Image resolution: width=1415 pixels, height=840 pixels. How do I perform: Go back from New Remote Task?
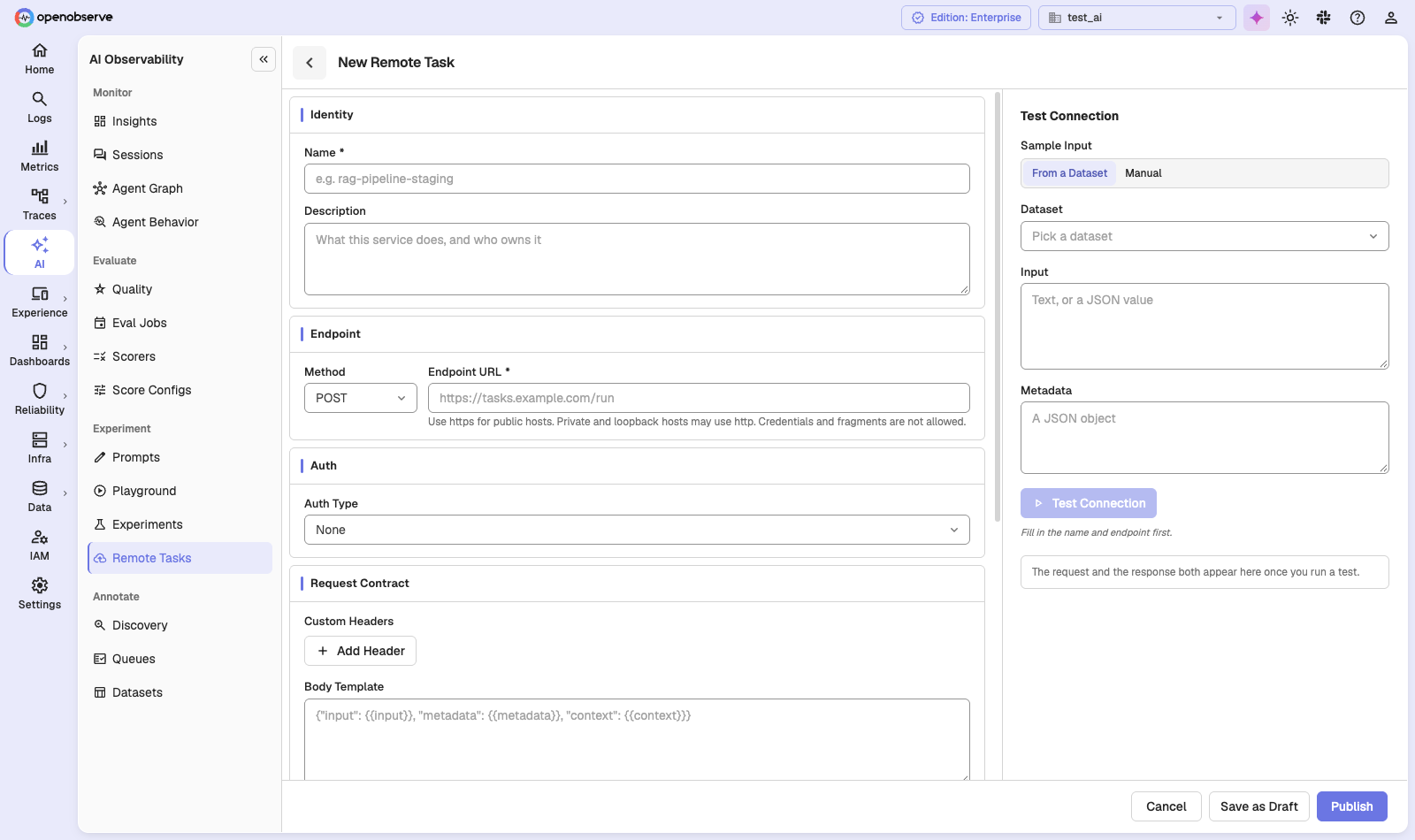310,63
